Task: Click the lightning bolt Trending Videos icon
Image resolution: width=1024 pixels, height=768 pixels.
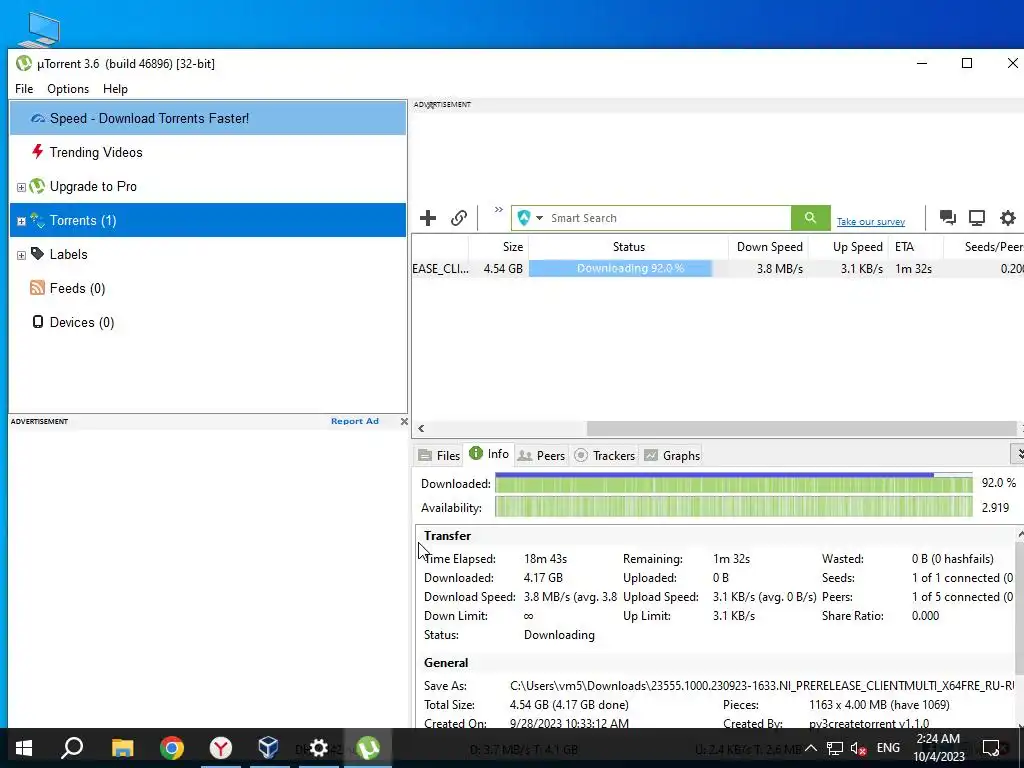Action: pos(37,152)
